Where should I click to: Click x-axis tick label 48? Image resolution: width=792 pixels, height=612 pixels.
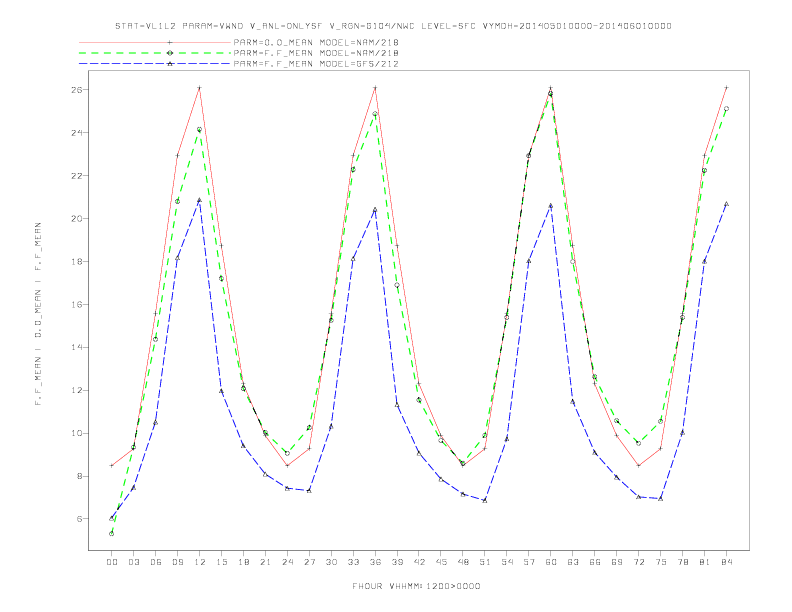[463, 562]
